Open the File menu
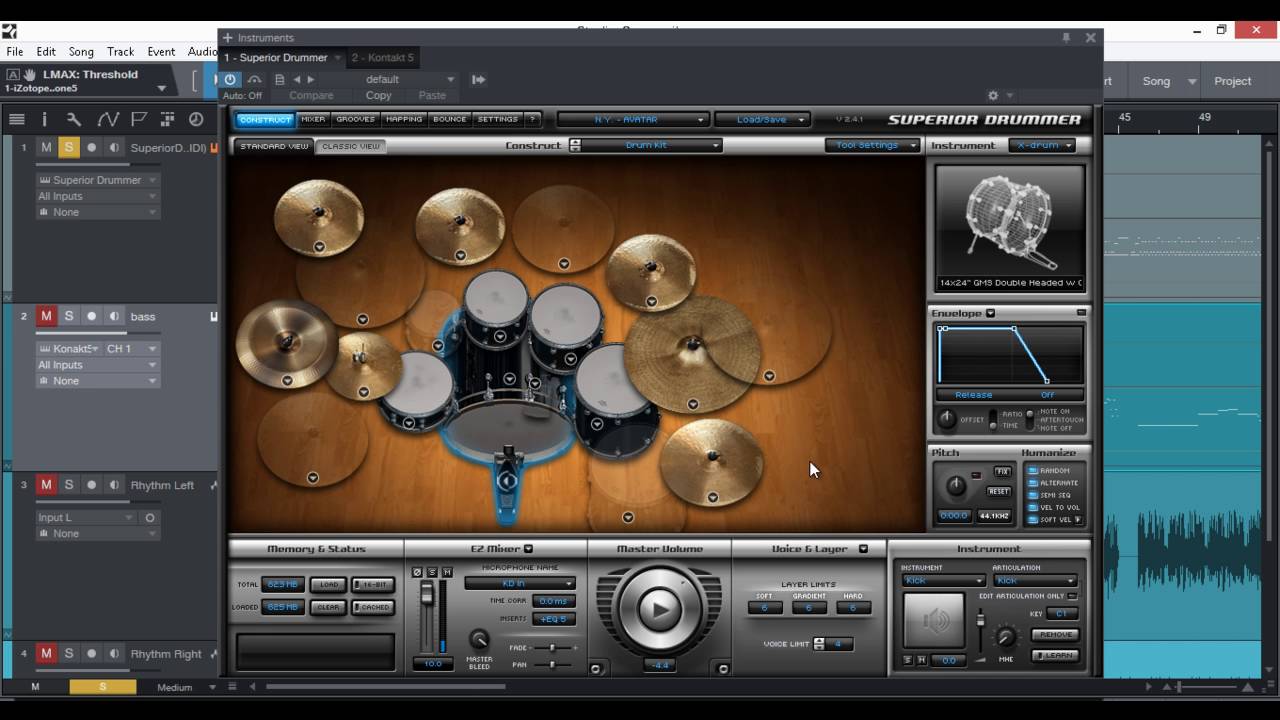 14,52
